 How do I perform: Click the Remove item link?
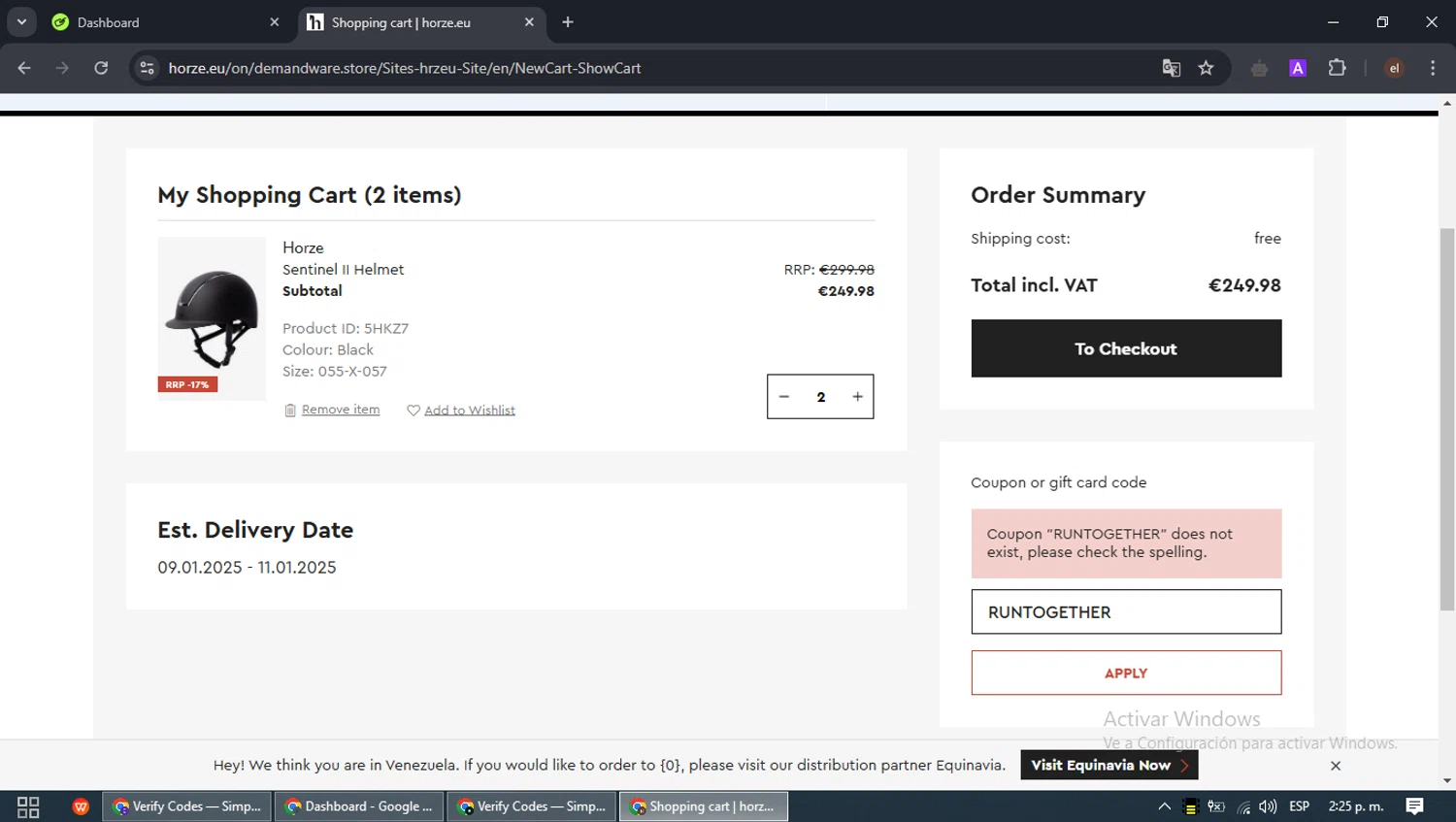click(341, 410)
